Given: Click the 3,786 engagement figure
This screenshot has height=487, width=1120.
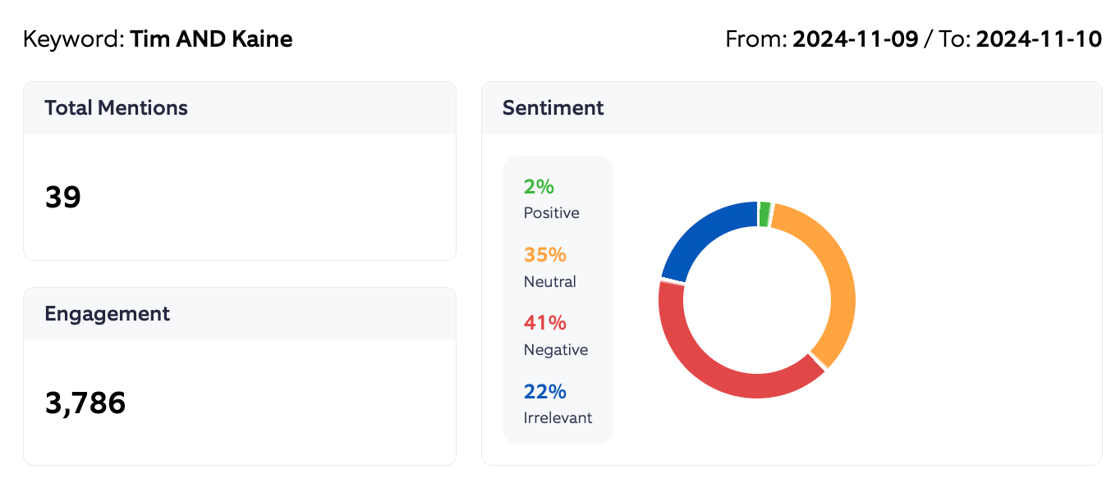Looking at the screenshot, I should click(85, 404).
